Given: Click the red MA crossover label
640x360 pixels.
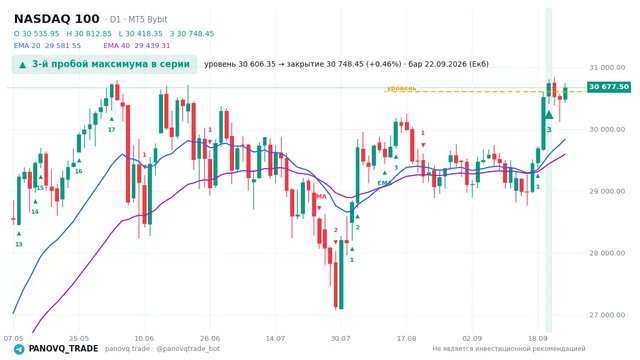Looking at the screenshot, I should click(x=321, y=196).
